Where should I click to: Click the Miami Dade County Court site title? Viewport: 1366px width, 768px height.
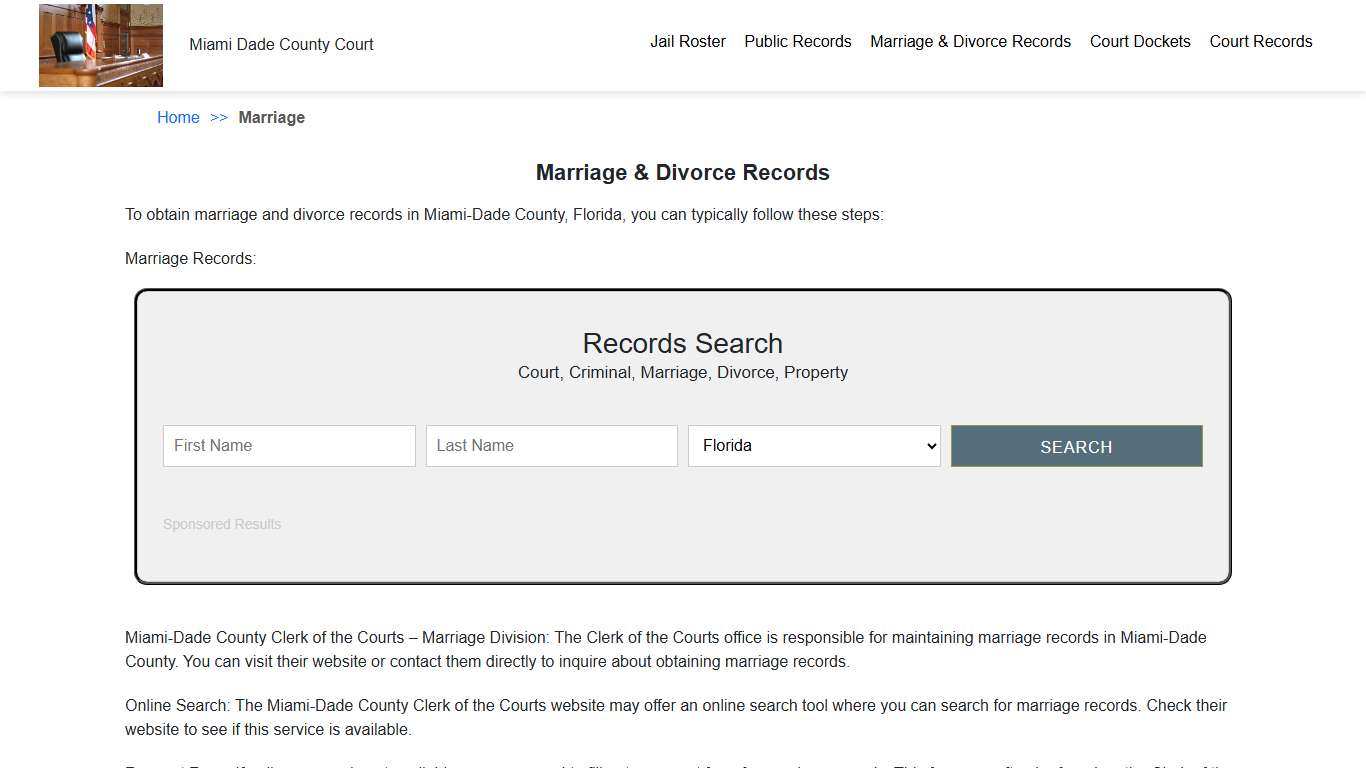click(x=281, y=44)
